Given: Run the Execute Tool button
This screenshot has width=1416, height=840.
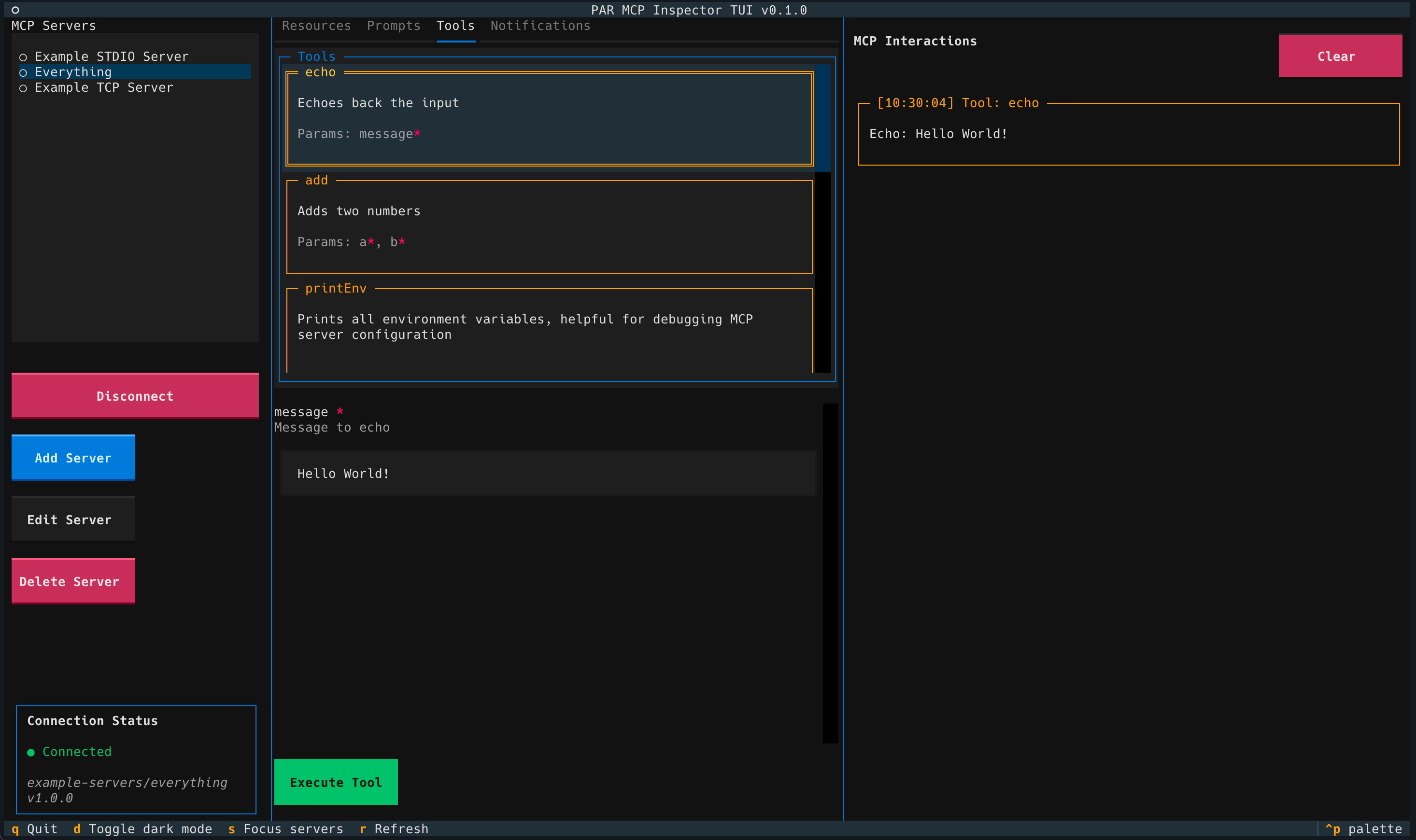Looking at the screenshot, I should (x=336, y=782).
